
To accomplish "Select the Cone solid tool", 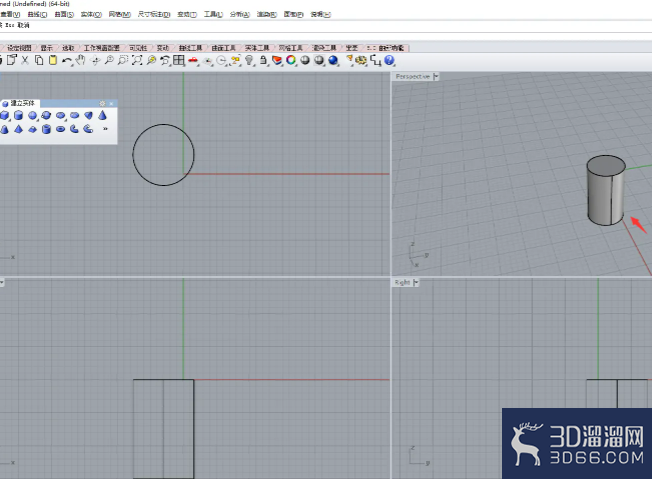I will click(x=102, y=116).
